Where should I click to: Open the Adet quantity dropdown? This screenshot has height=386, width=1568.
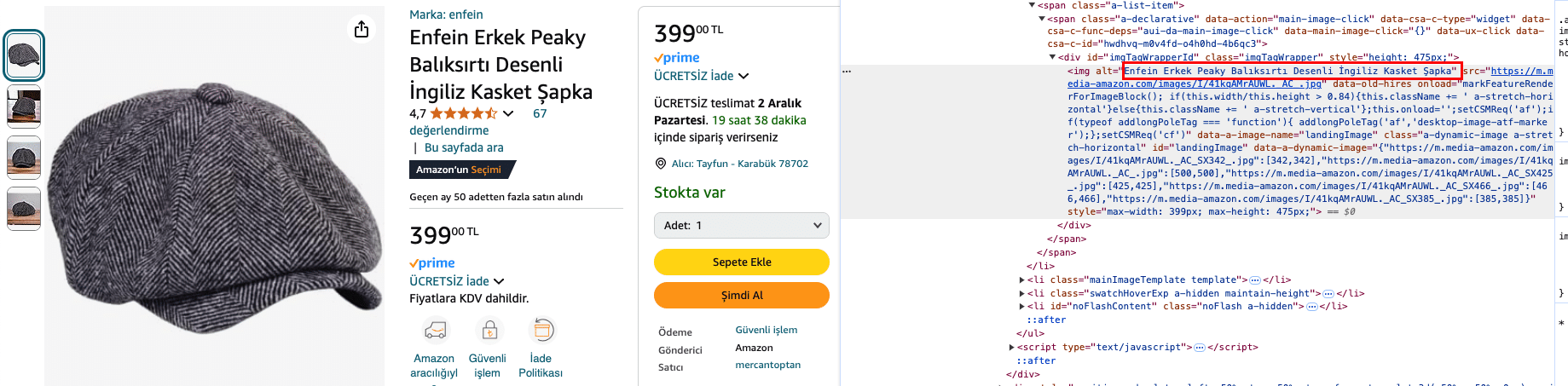coord(742,226)
